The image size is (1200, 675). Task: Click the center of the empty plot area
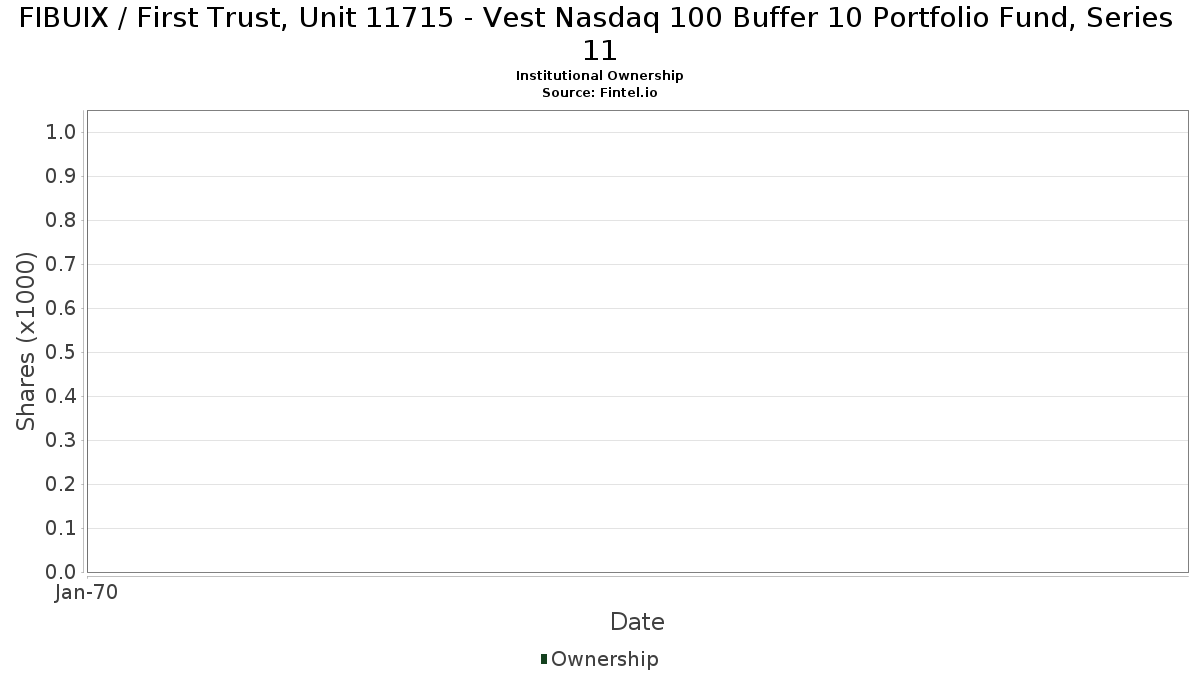637,341
